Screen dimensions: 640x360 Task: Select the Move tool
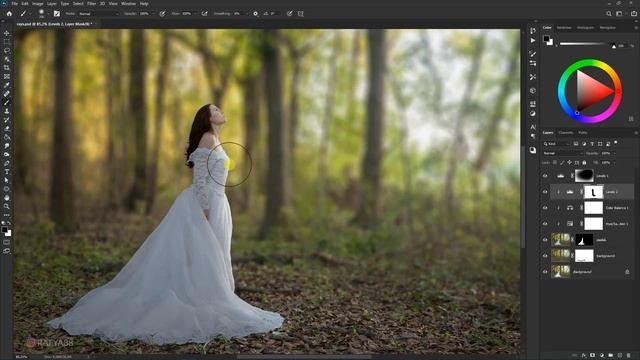click(7, 33)
